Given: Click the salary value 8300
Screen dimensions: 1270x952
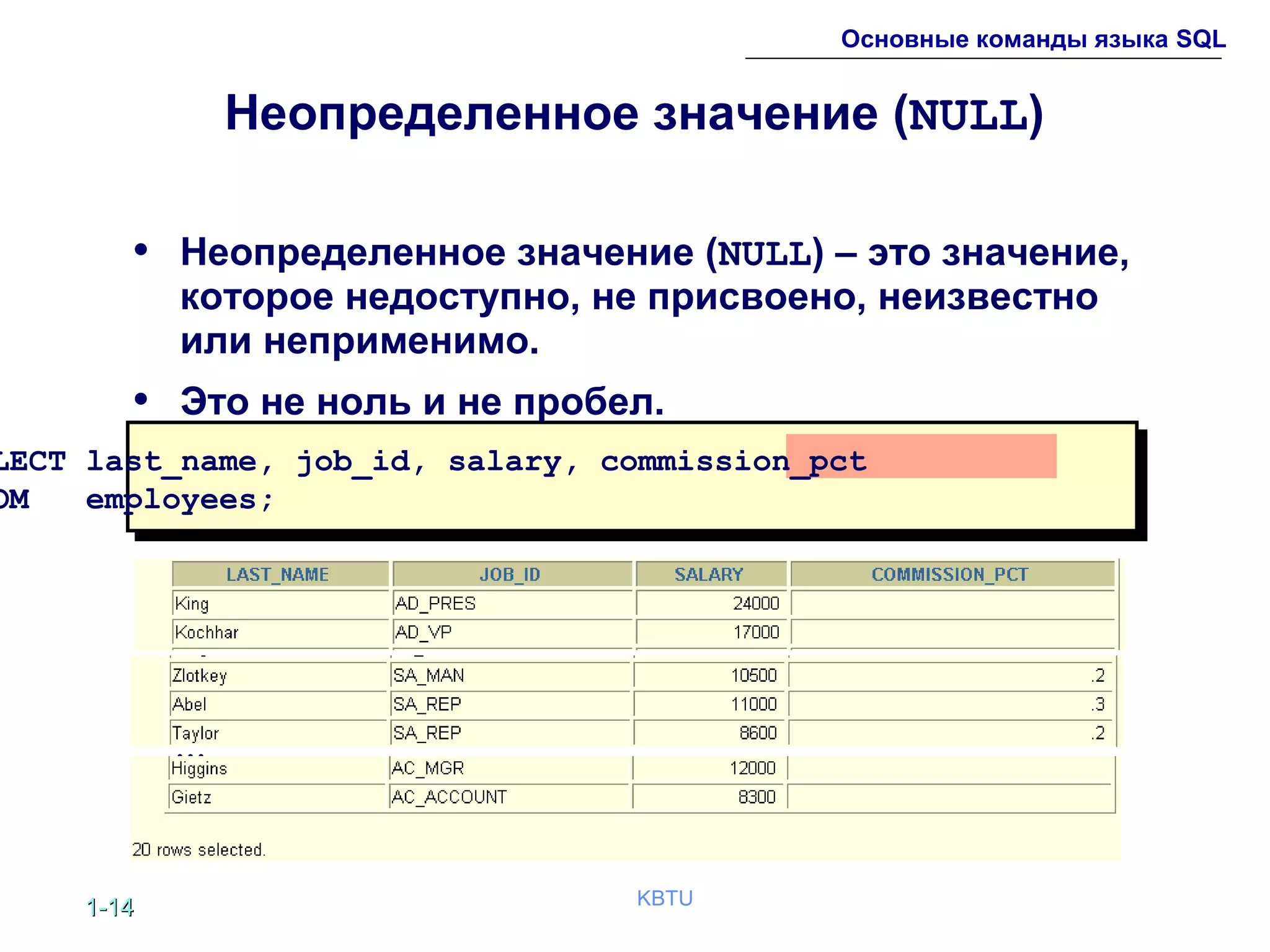Looking at the screenshot, I should click(757, 796).
